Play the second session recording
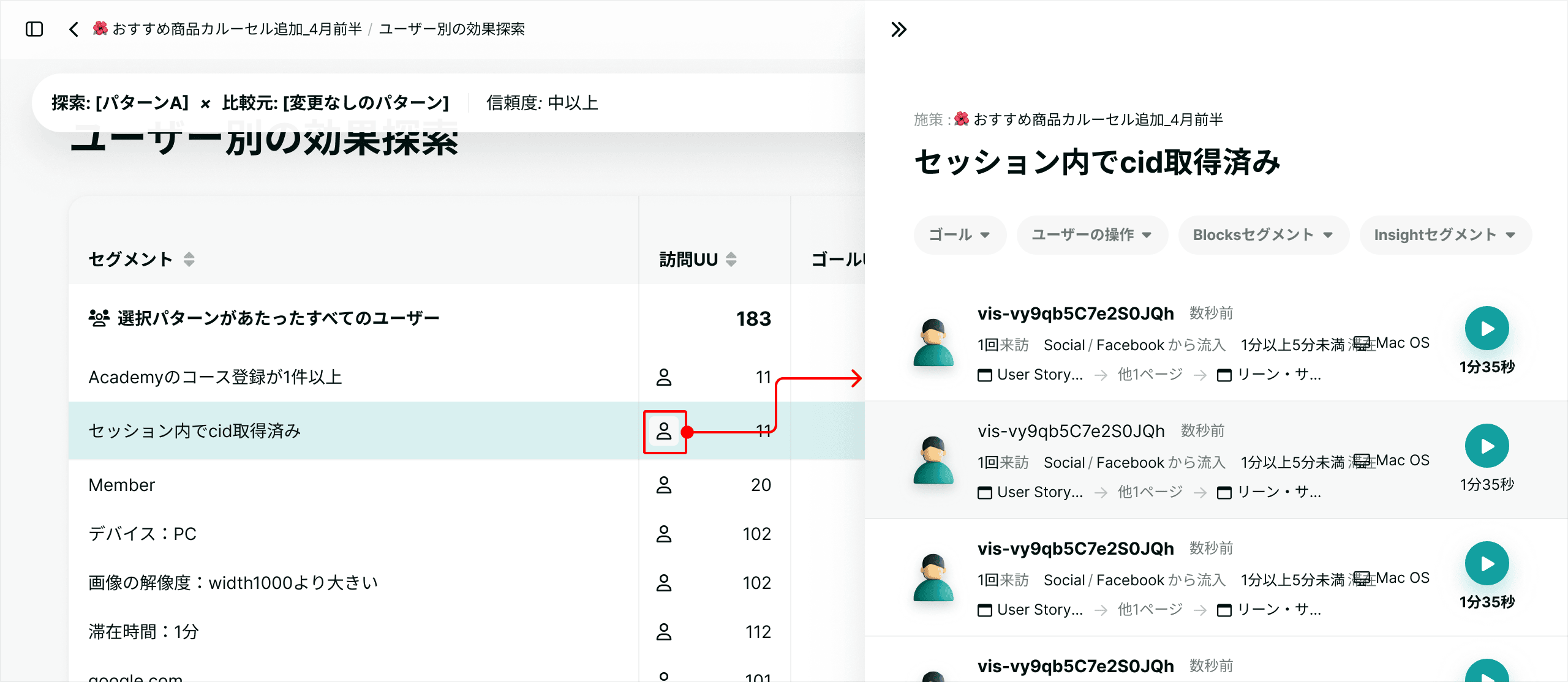The image size is (1568, 682). pos(1487,446)
